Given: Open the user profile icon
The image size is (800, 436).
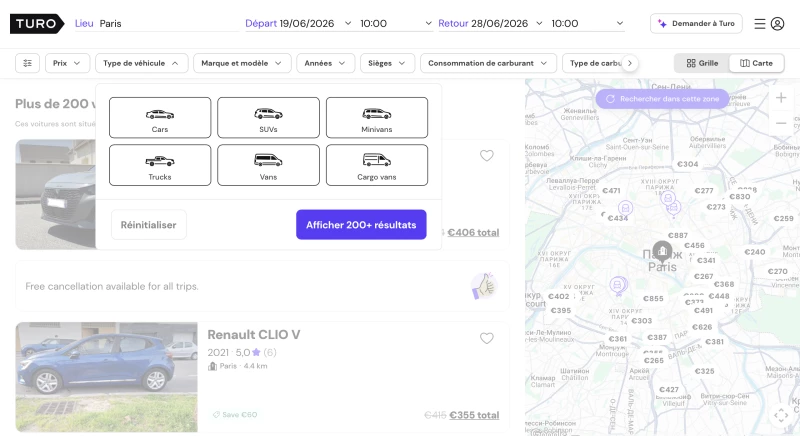Looking at the screenshot, I should pyautogui.click(x=777, y=24).
